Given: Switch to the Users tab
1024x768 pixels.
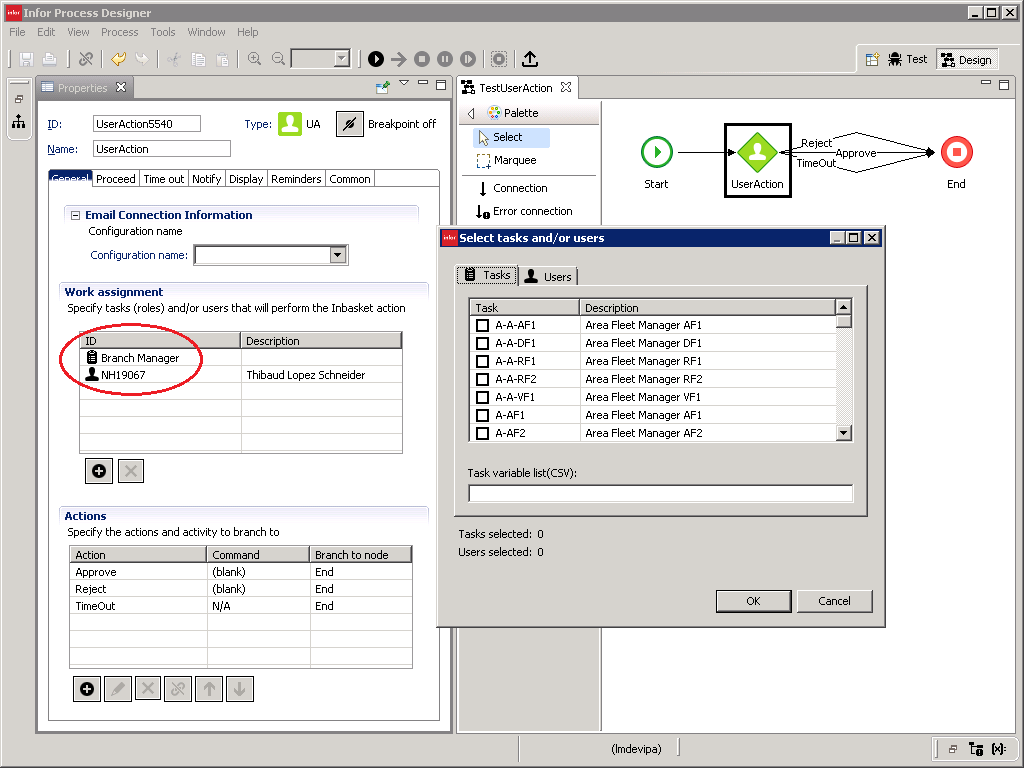Looking at the screenshot, I should [x=548, y=276].
